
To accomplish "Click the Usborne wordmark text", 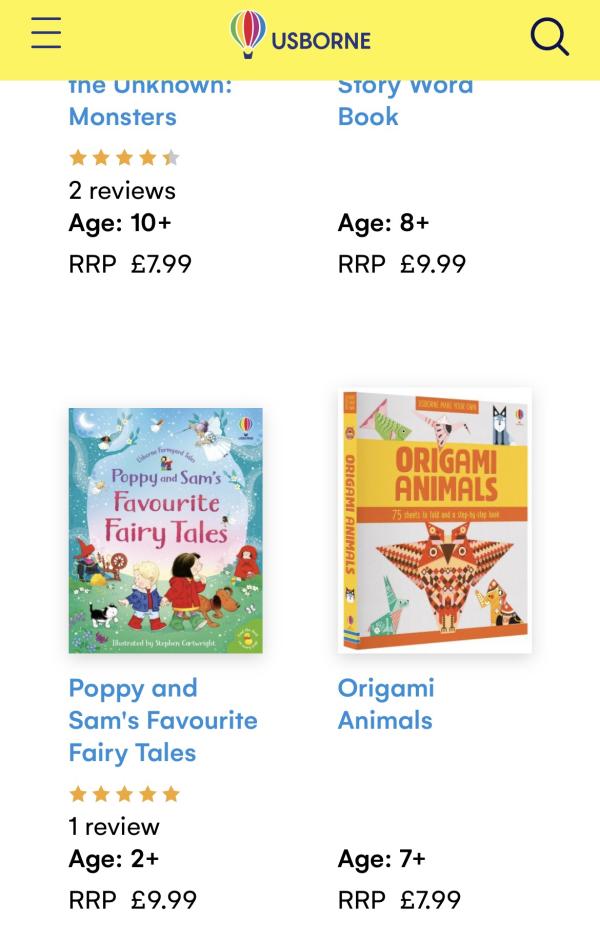I will coord(321,41).
